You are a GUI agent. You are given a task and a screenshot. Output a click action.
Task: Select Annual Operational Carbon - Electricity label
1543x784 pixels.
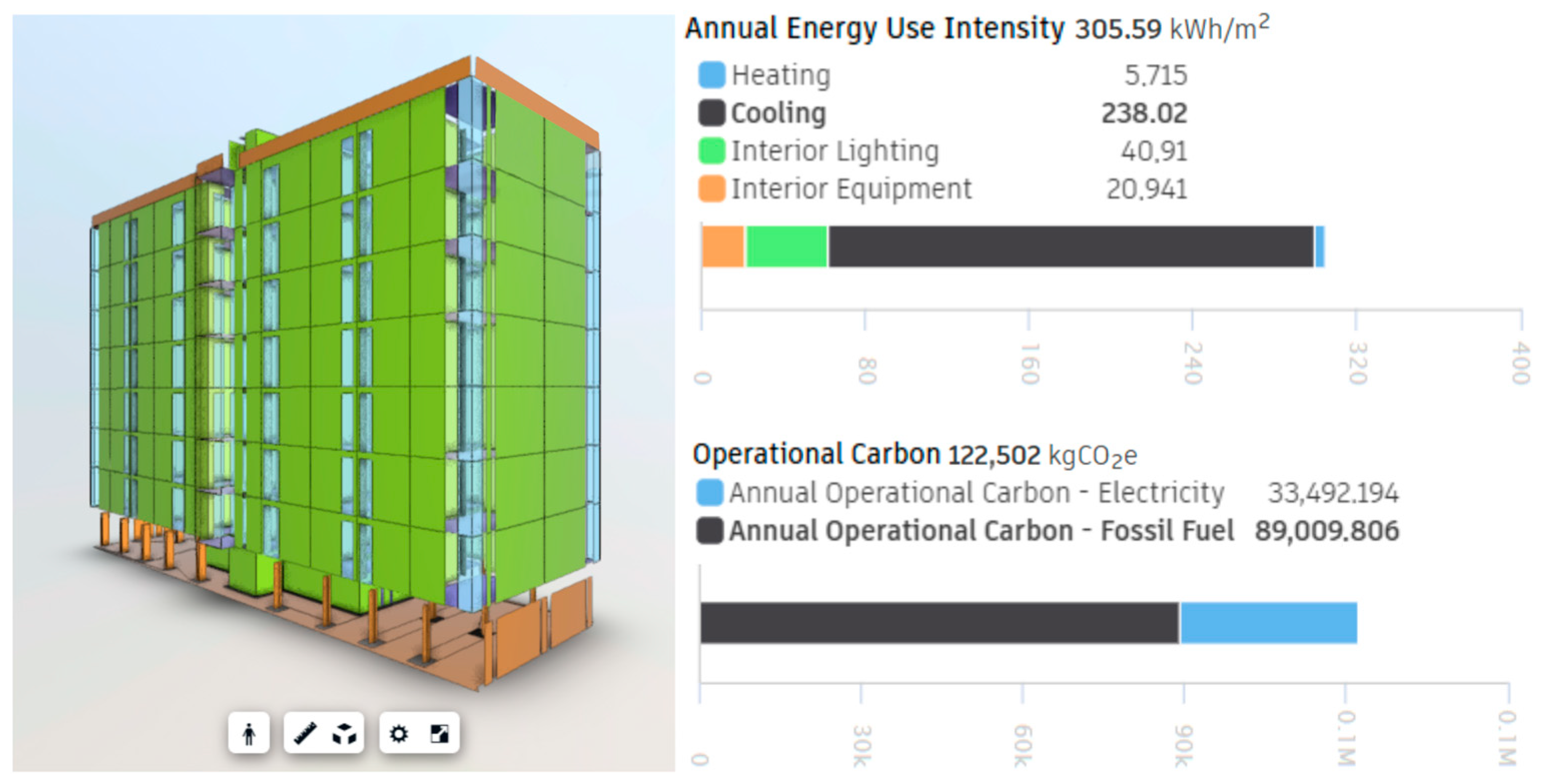pyautogui.click(x=977, y=493)
